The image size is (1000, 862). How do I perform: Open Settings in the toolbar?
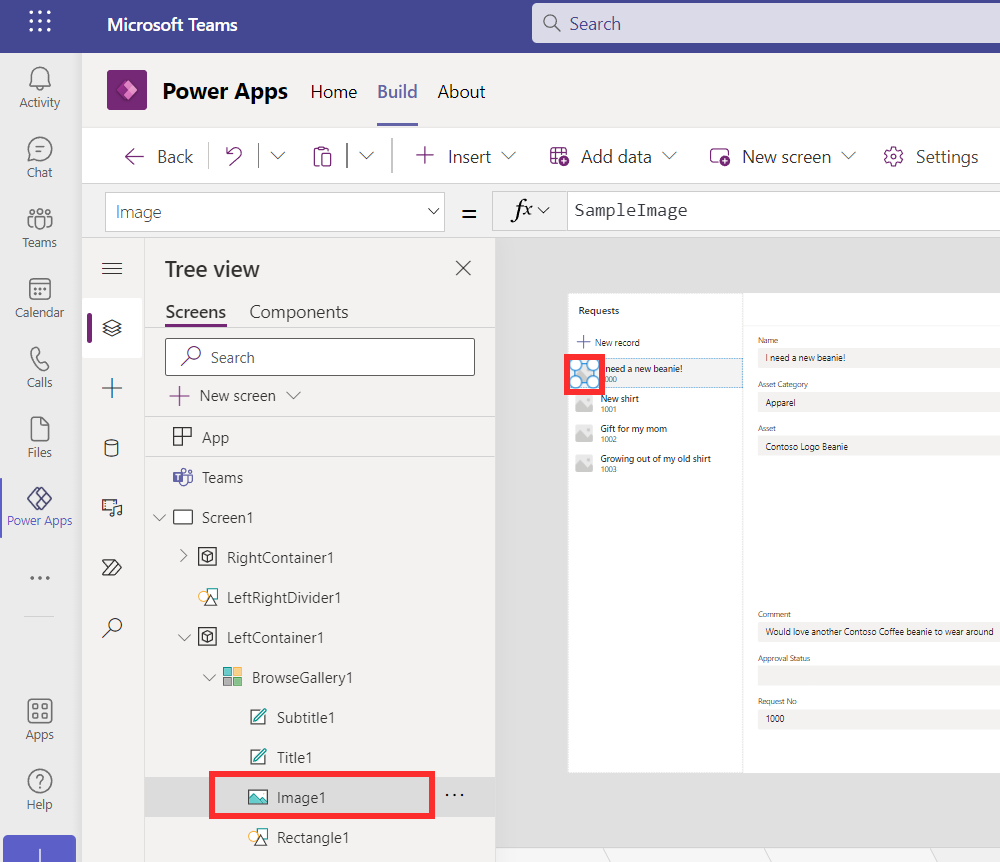(x=930, y=156)
